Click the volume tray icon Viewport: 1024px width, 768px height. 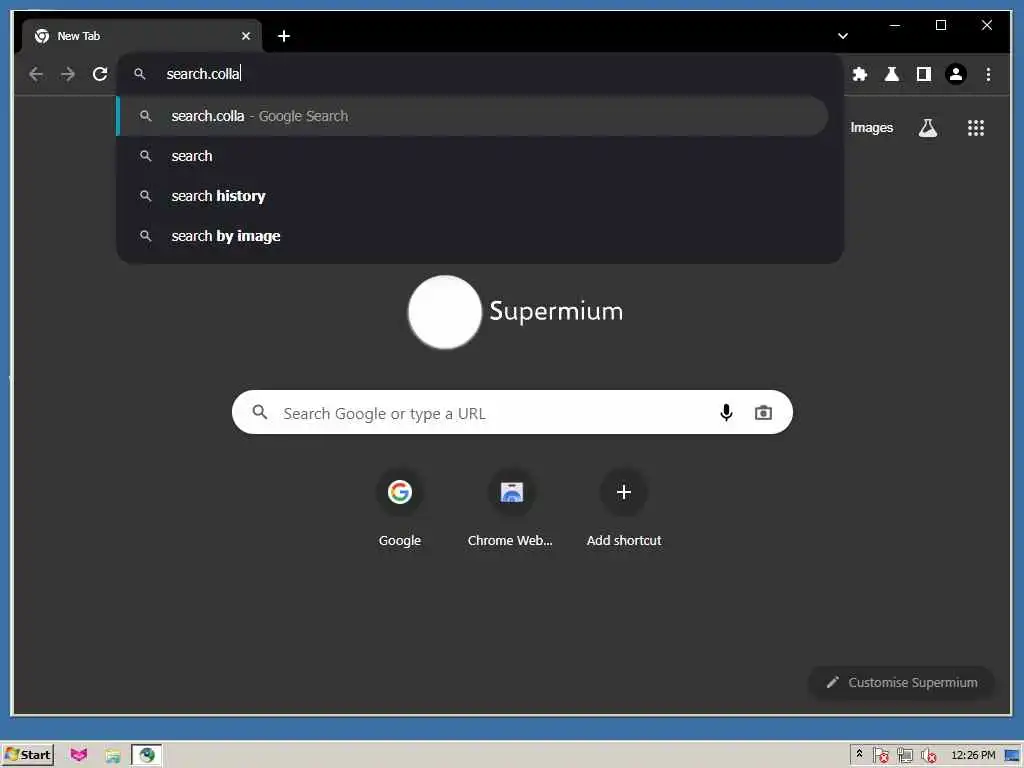929,756
